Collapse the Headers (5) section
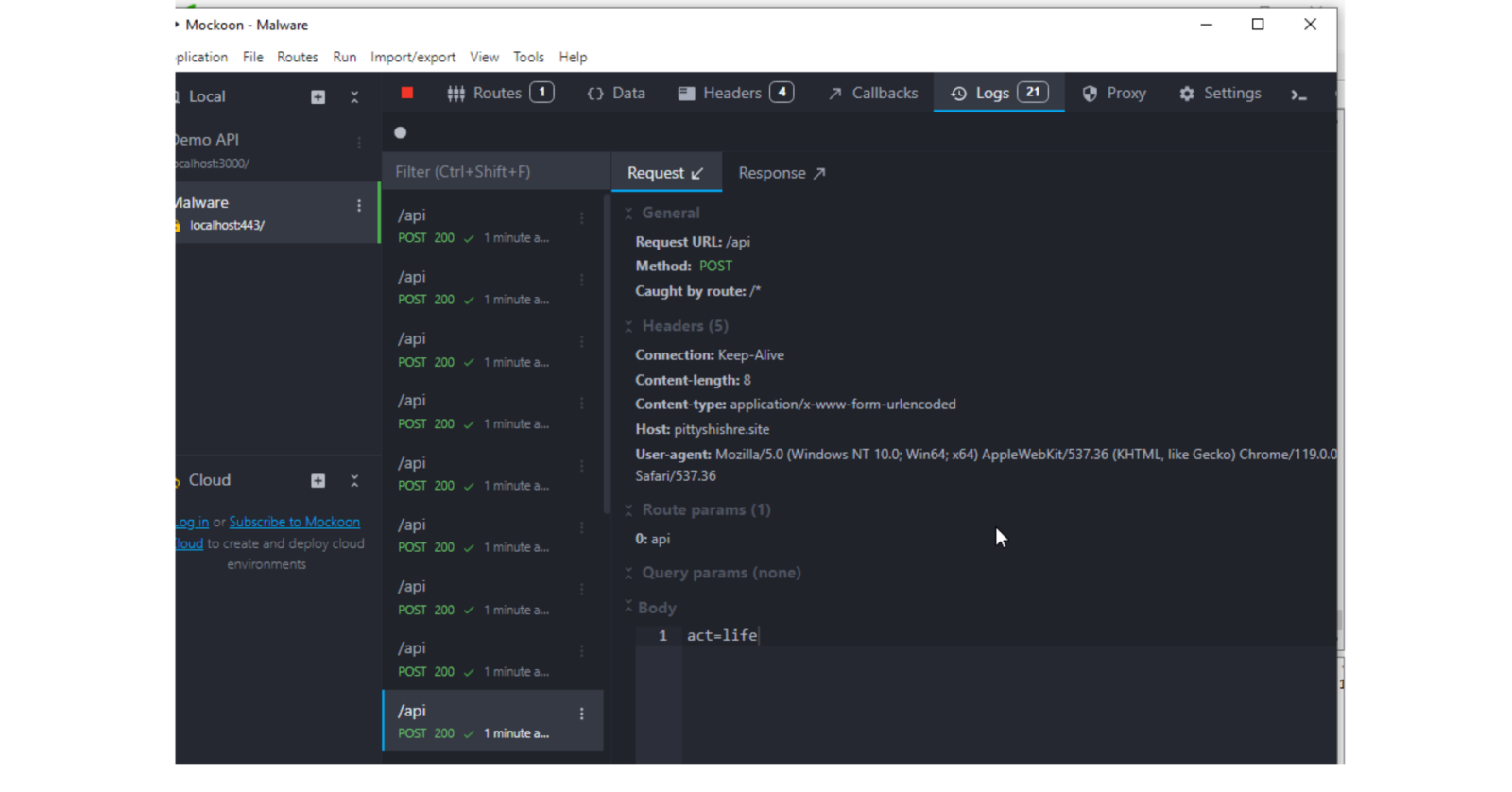 [x=628, y=326]
